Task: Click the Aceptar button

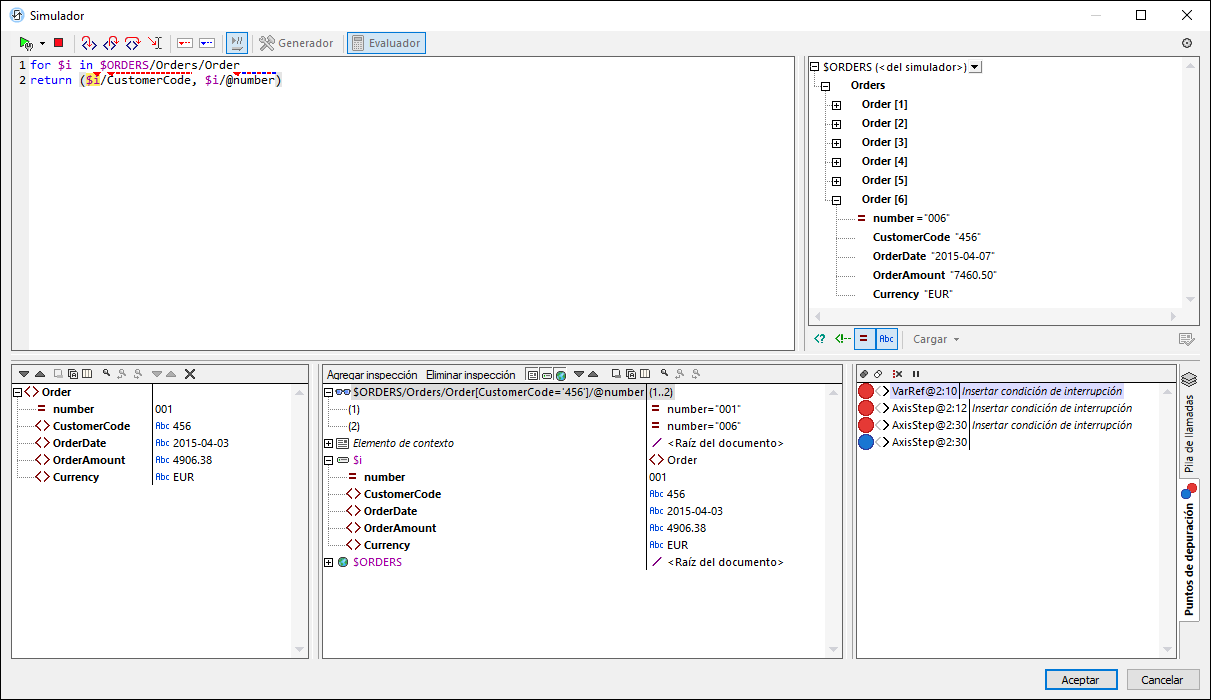Action: pos(1080,680)
